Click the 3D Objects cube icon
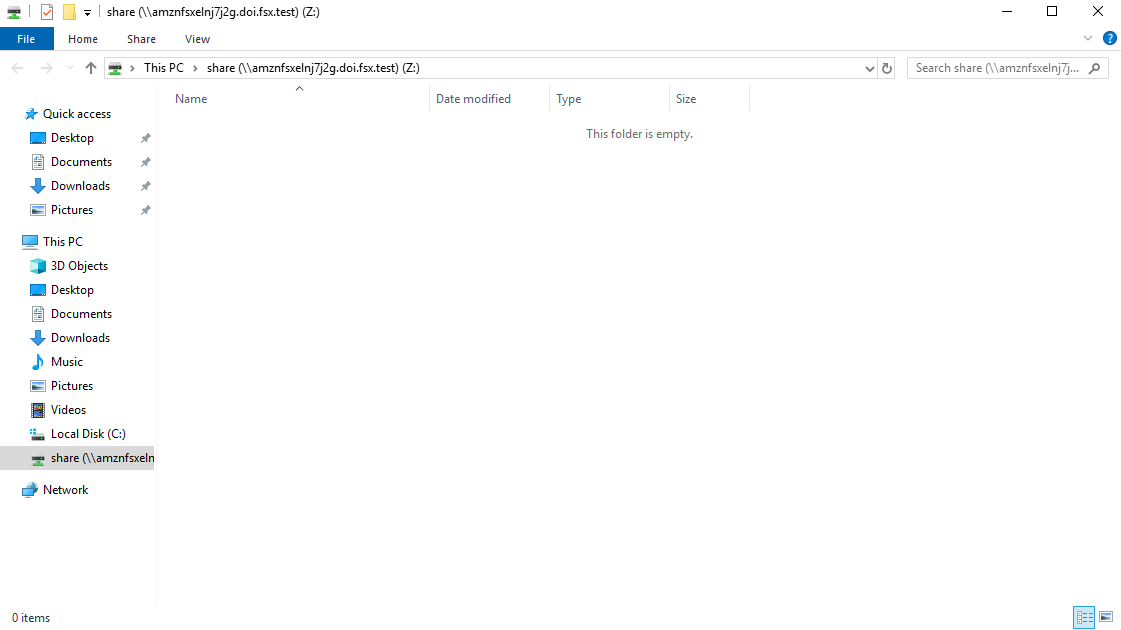 click(38, 266)
